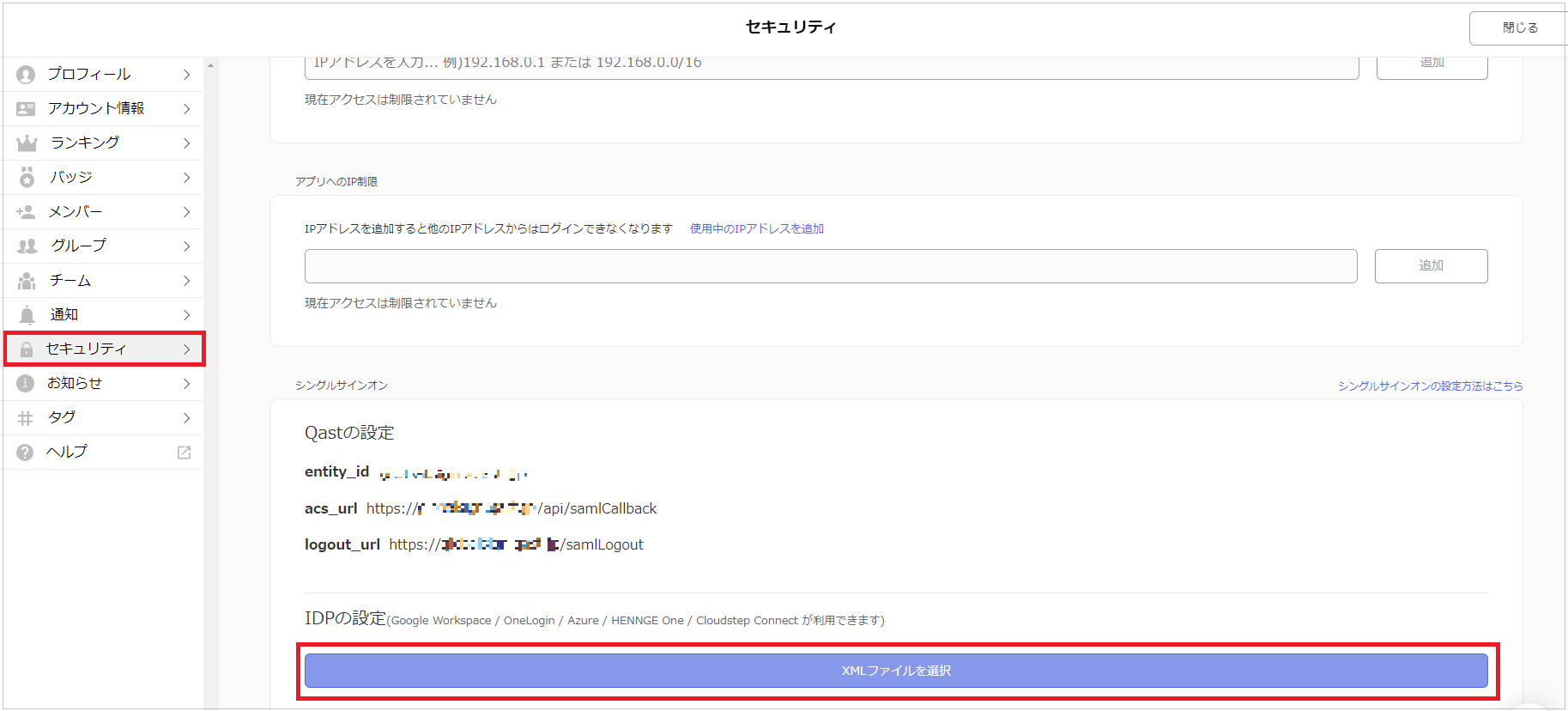Click the profile person icon in sidebar

click(26, 75)
